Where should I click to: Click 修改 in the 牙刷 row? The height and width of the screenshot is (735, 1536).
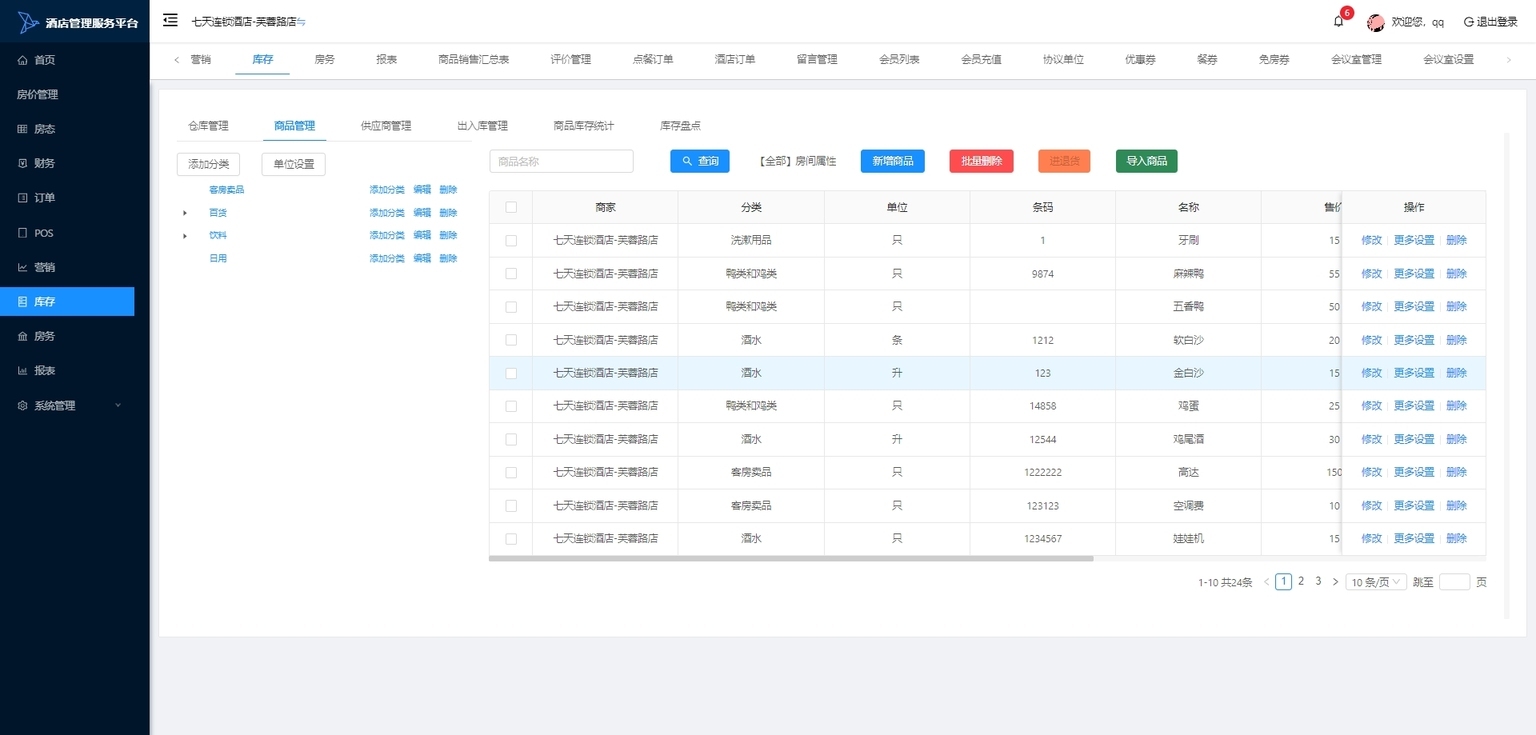pos(1371,240)
